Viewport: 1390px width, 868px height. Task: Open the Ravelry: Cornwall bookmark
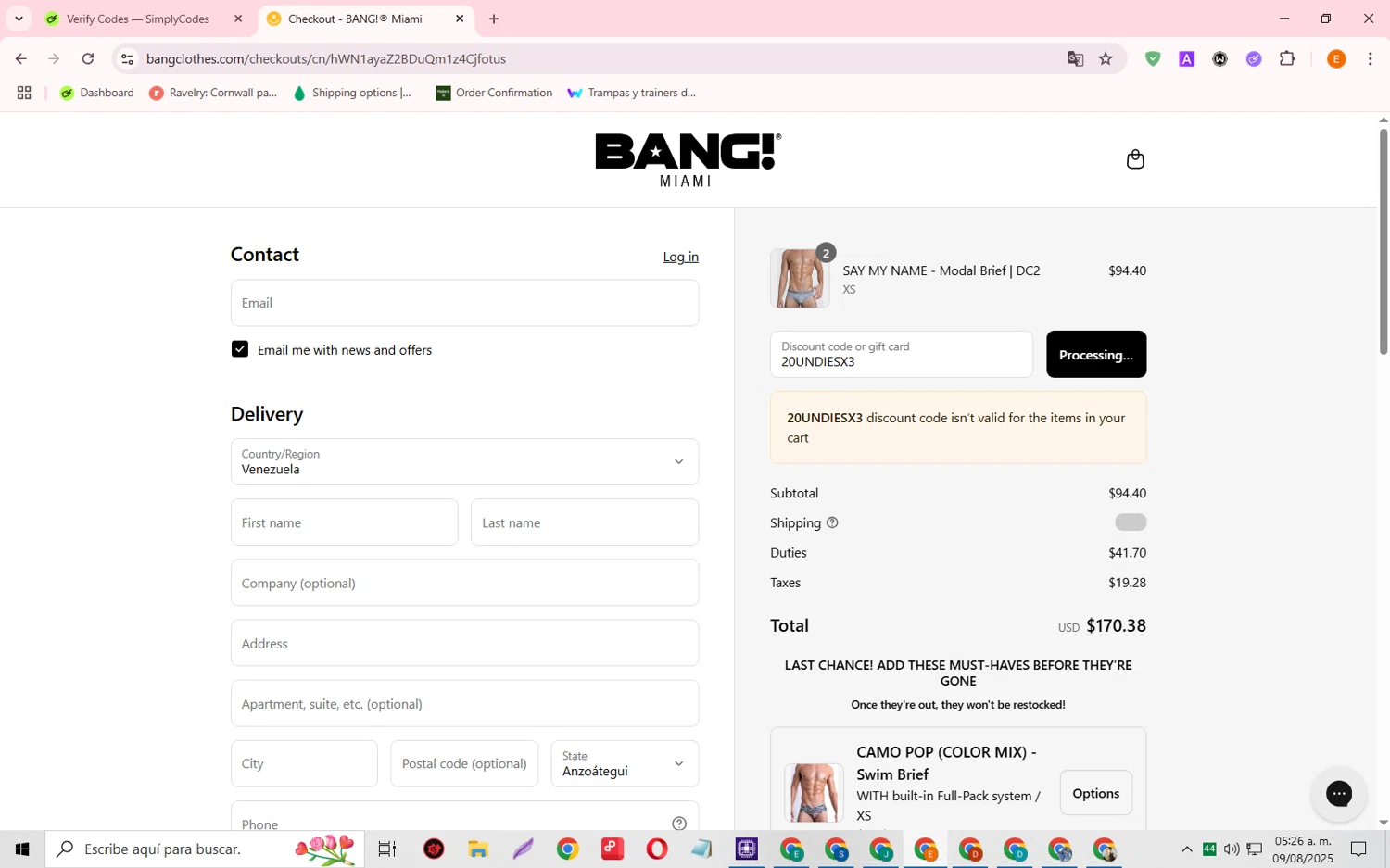(213, 93)
